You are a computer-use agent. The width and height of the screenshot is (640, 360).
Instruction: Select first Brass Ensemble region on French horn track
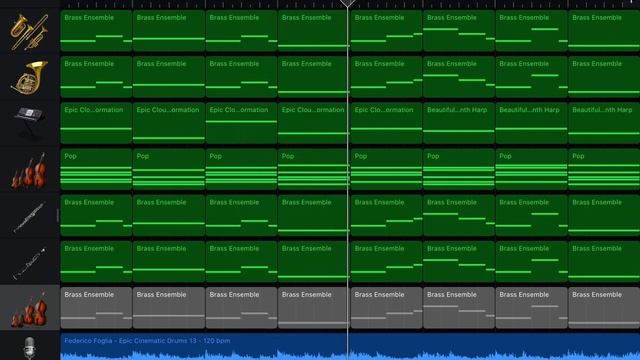96,77
